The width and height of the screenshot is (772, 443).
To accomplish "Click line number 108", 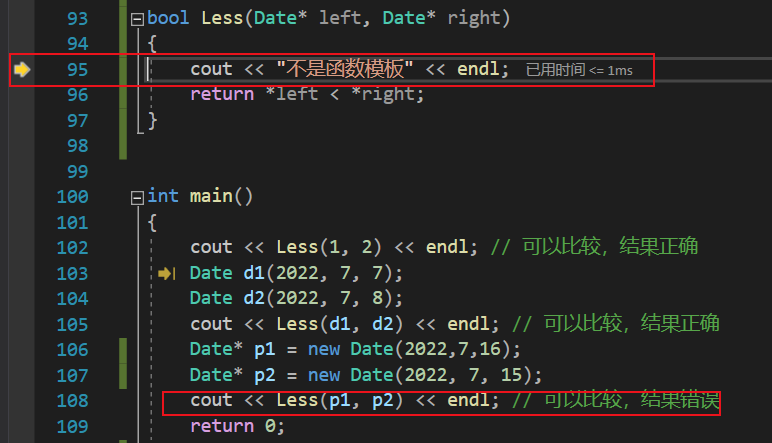I will point(72,401).
